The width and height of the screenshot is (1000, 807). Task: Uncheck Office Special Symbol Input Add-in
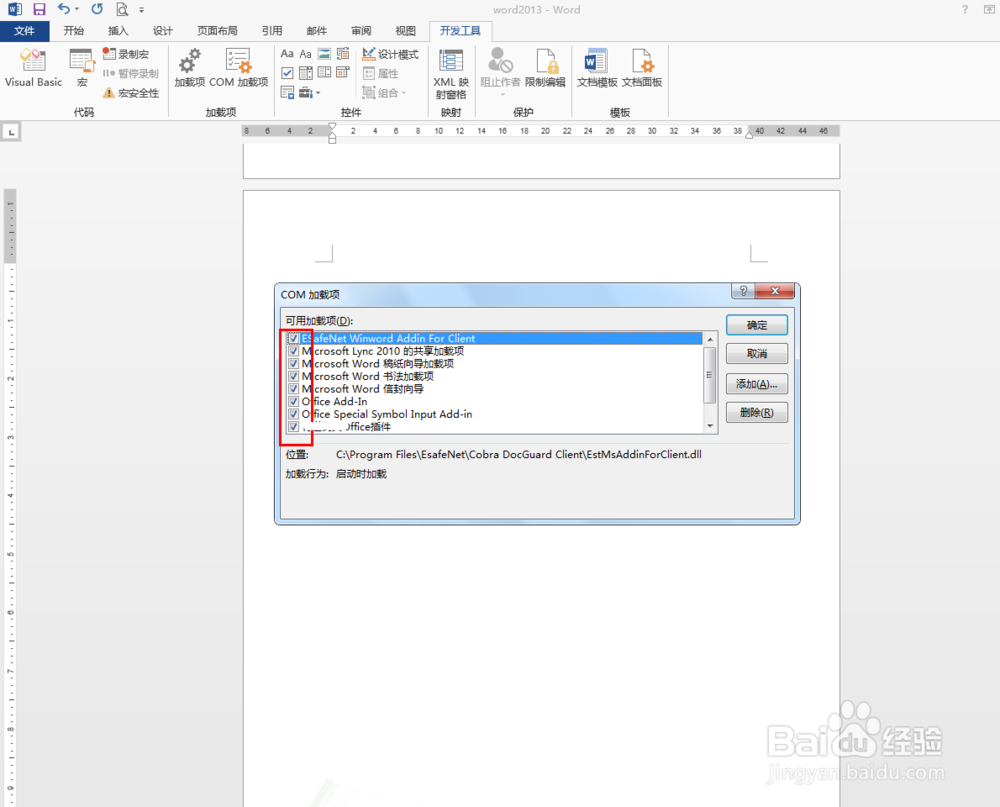[x=293, y=414]
